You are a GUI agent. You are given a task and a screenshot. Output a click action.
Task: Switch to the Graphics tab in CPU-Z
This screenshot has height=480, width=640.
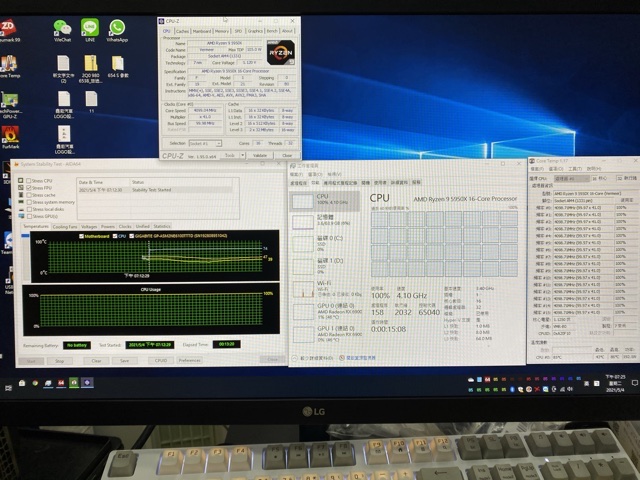(x=255, y=31)
